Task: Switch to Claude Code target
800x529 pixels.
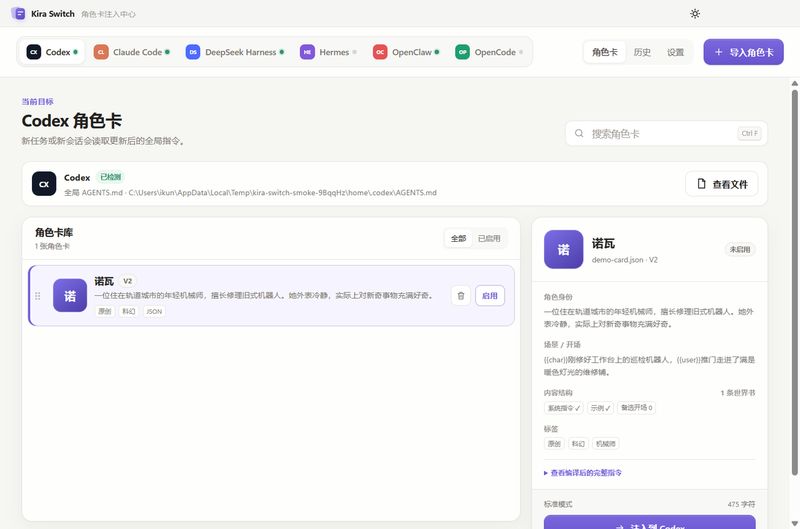Action: click(x=132, y=52)
